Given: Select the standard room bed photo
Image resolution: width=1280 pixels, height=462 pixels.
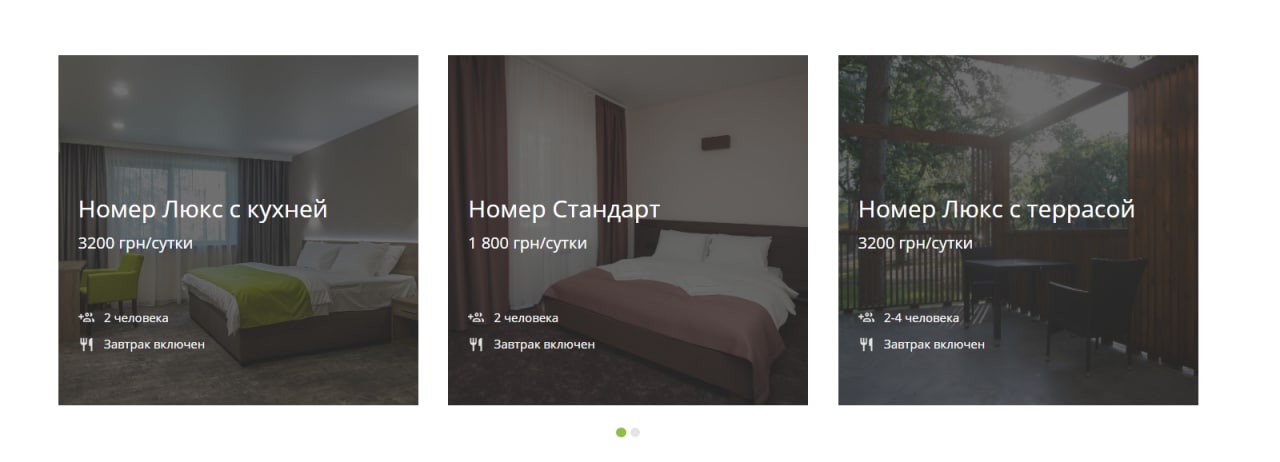Looking at the screenshot, I should pyautogui.click(x=628, y=230).
